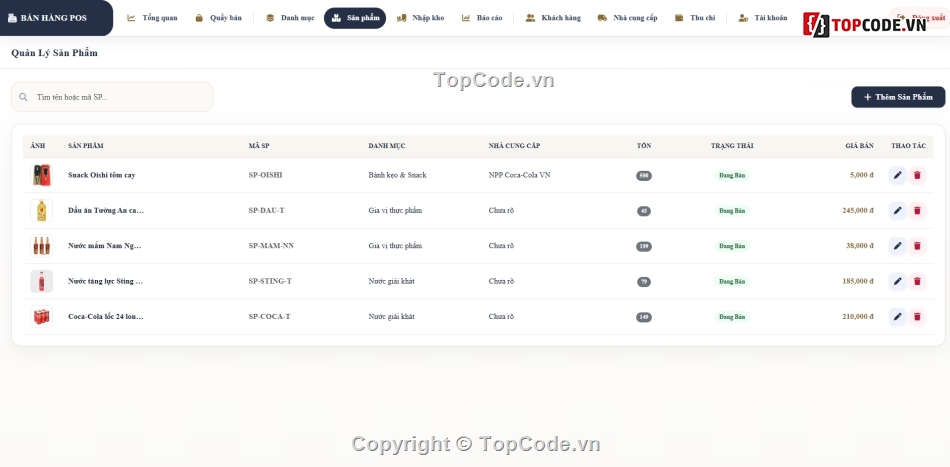The image size is (950, 467).
Task: Edit the Nước mắm Nam Ngư product
Action: 897,246
